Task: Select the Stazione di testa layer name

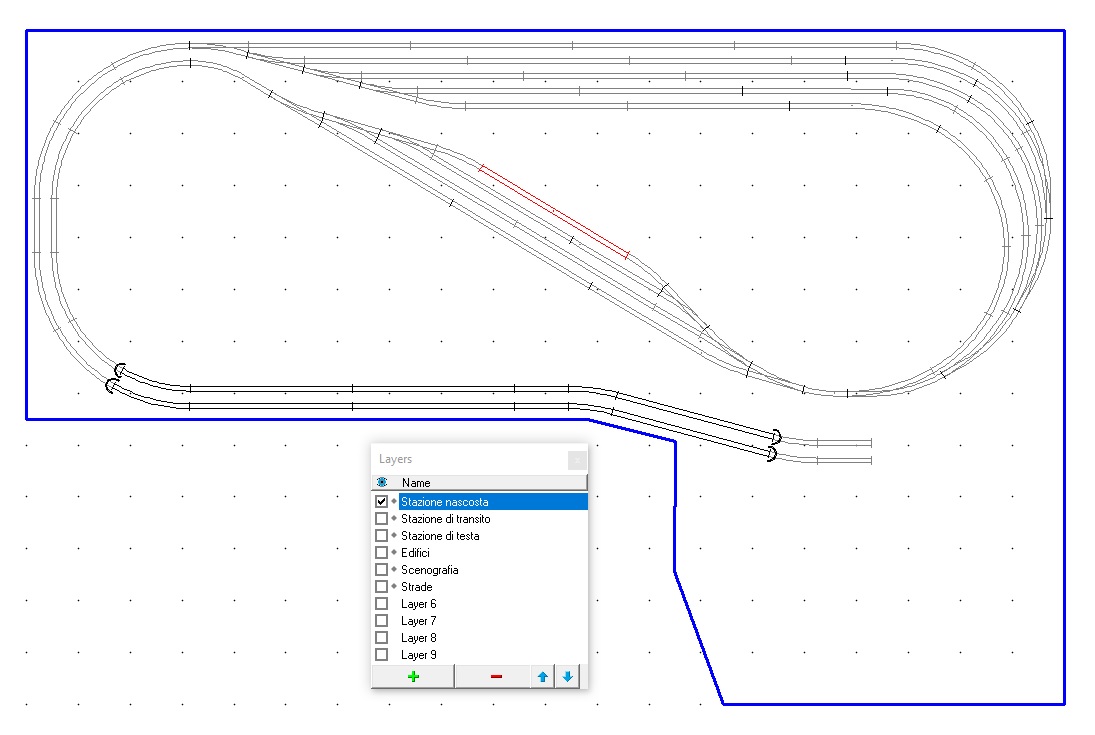Action: click(x=440, y=536)
